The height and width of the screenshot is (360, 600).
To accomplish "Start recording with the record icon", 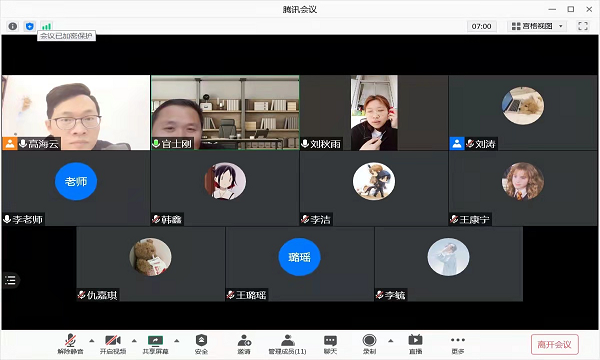I will pyautogui.click(x=369, y=344).
